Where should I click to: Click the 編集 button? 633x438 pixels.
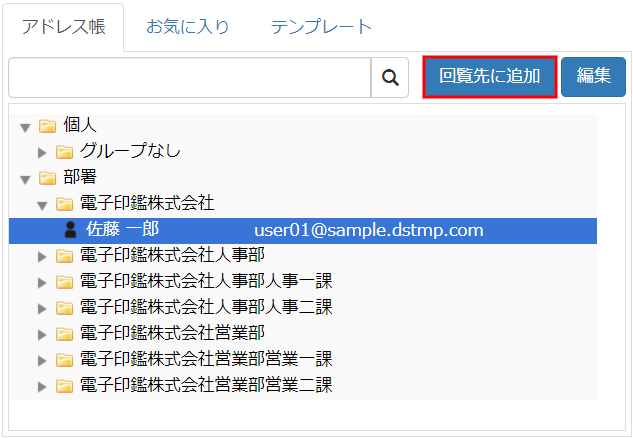click(x=593, y=76)
